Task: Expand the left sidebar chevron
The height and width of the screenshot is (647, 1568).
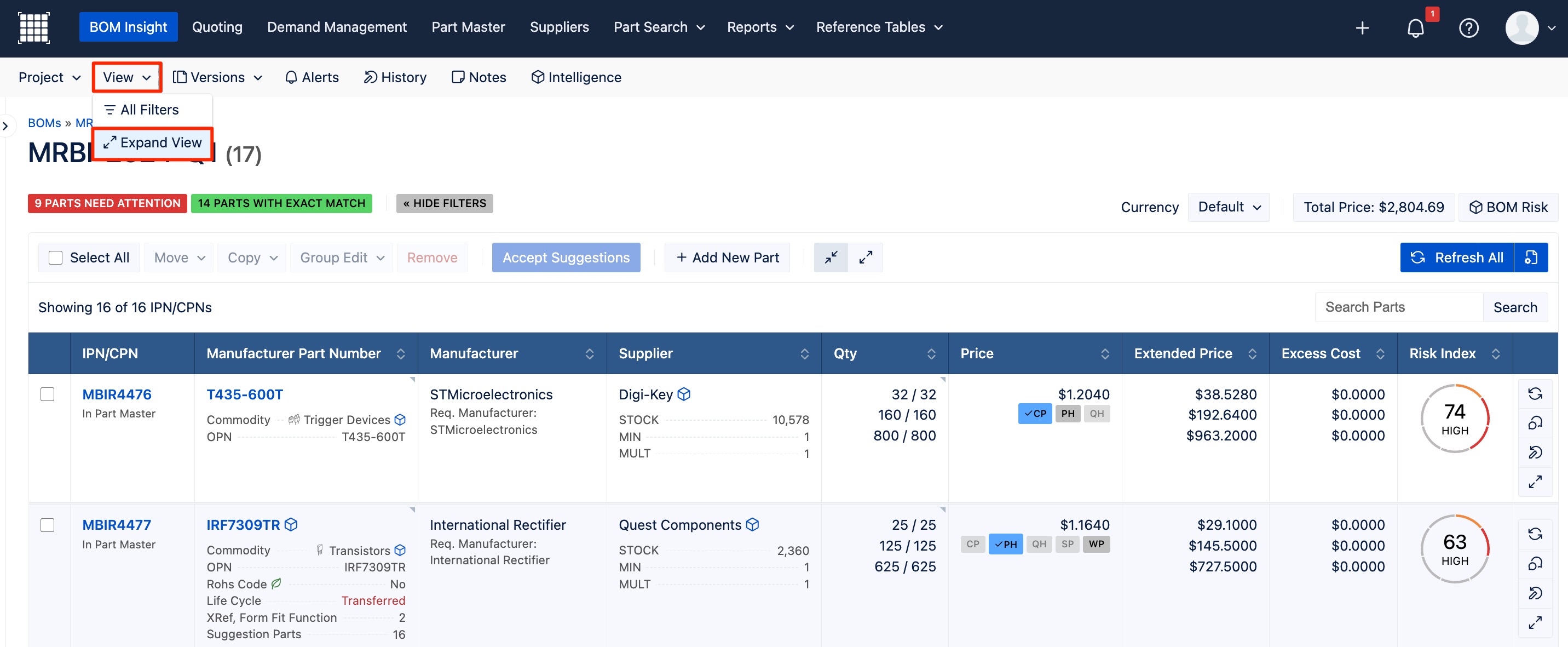Action: tap(5, 126)
